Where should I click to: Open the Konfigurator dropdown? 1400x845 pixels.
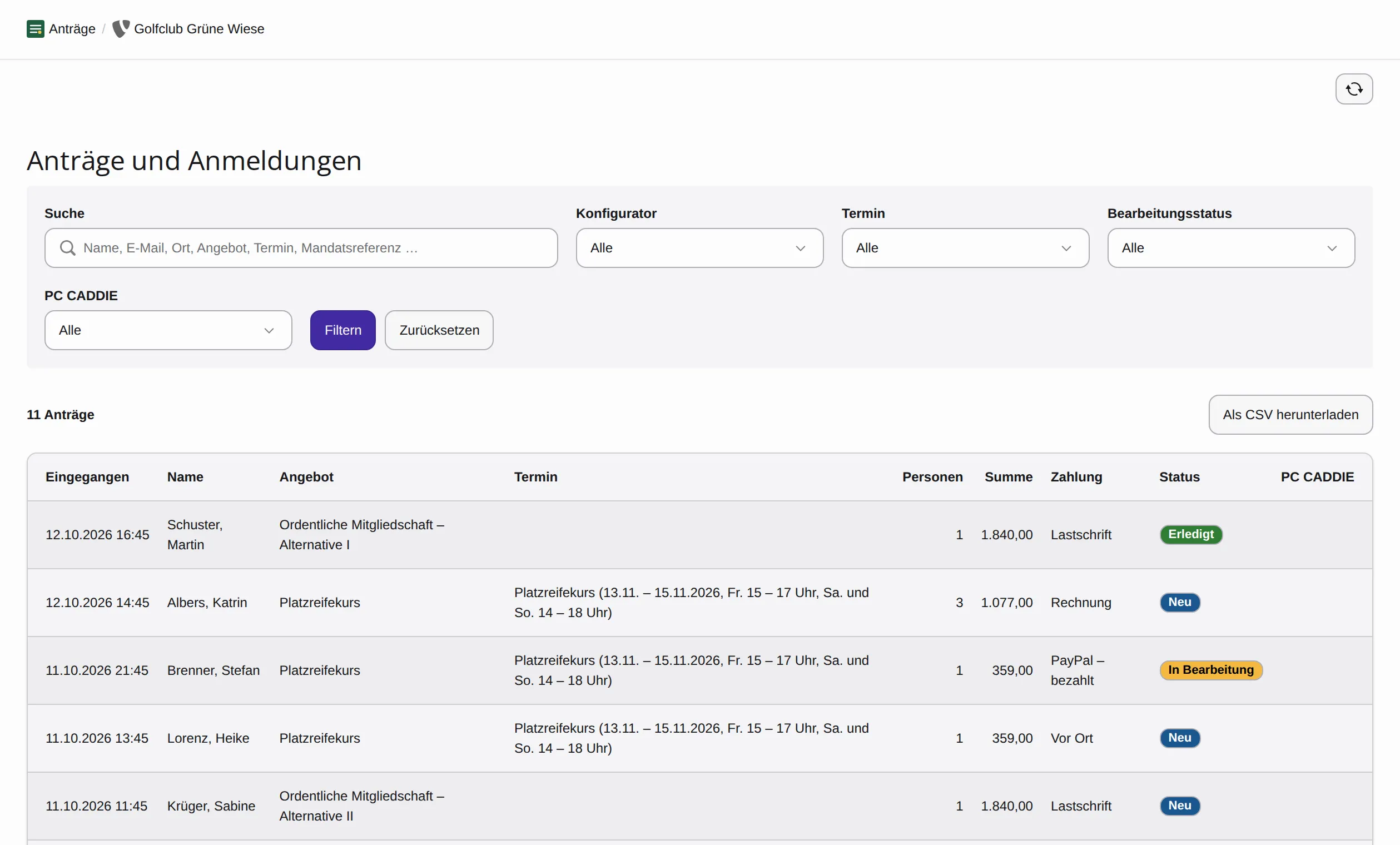pyautogui.click(x=699, y=248)
